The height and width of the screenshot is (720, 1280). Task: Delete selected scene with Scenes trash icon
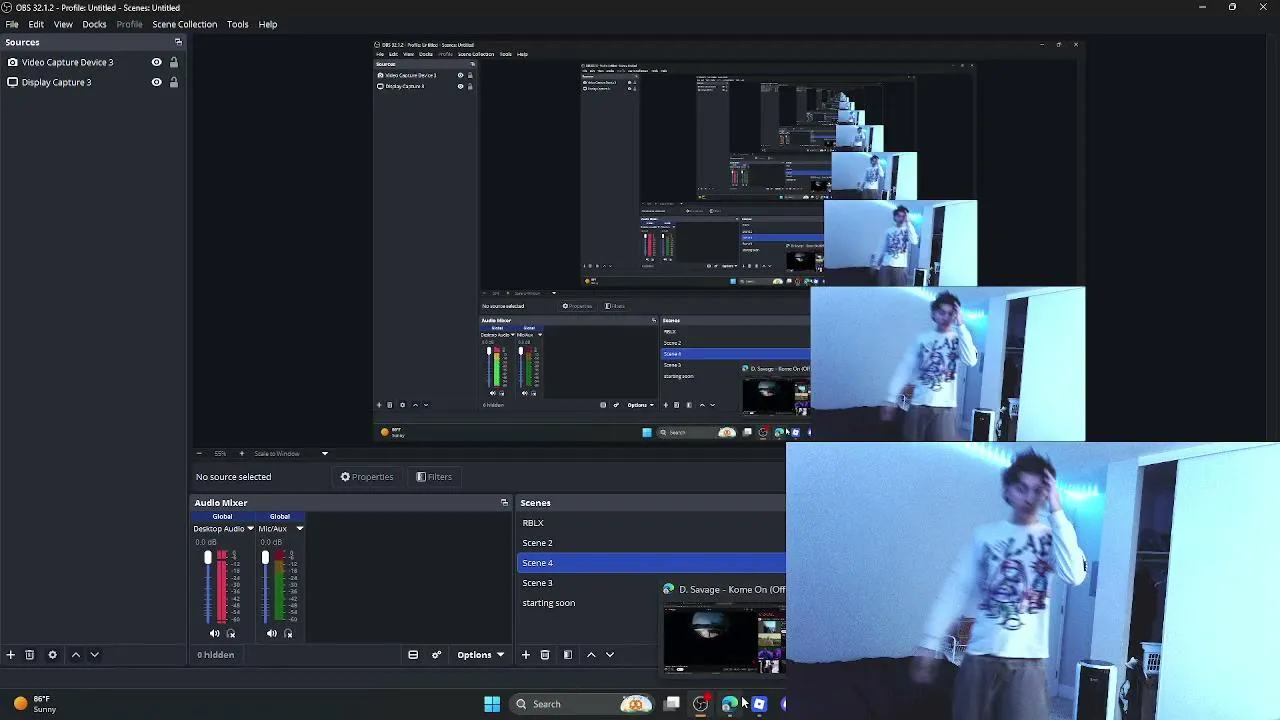pos(545,655)
